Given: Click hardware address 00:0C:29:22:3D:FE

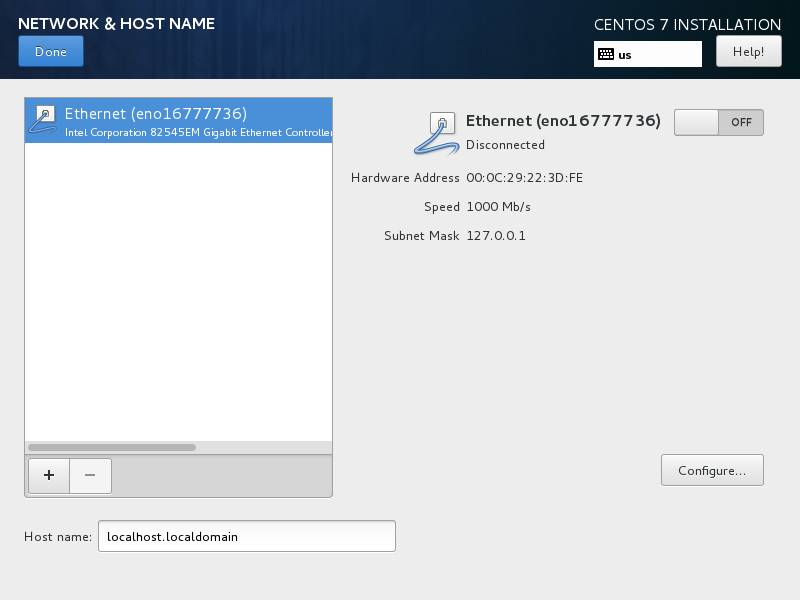Looking at the screenshot, I should [x=524, y=178].
